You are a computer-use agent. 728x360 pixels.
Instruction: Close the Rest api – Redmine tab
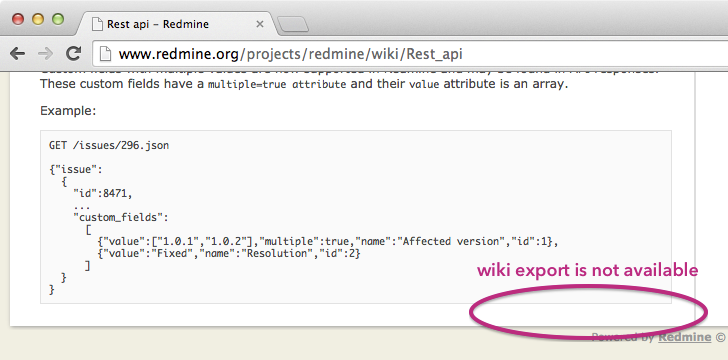260,24
